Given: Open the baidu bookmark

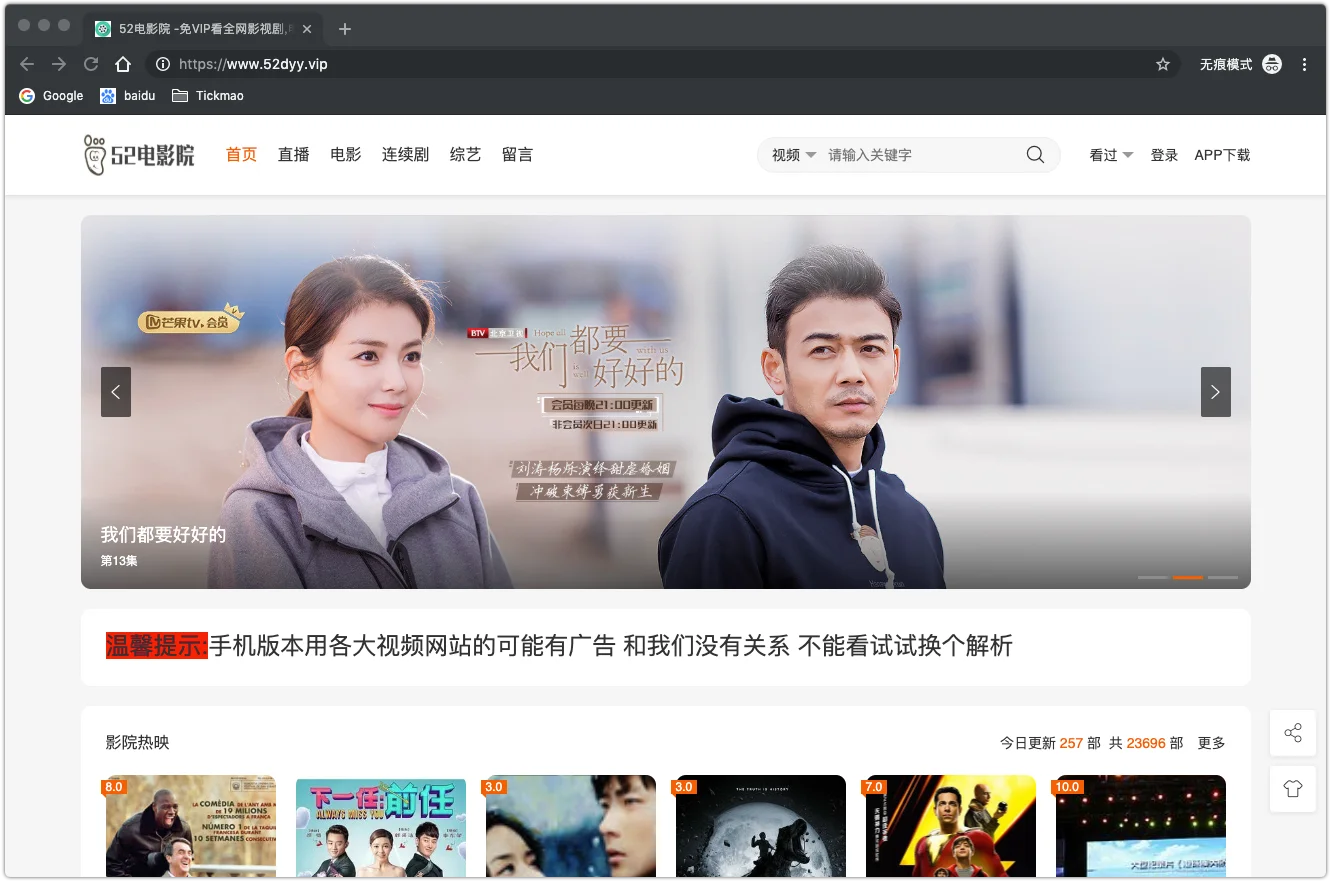Looking at the screenshot, I should [128, 96].
